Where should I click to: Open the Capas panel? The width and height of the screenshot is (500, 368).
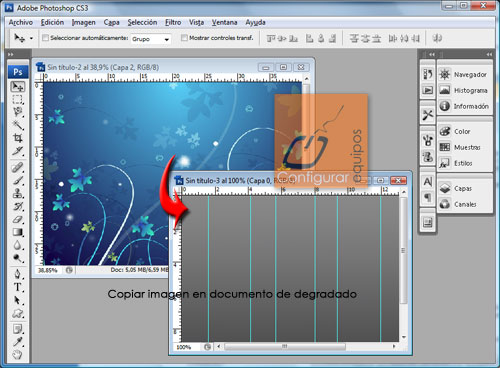pyautogui.click(x=465, y=188)
